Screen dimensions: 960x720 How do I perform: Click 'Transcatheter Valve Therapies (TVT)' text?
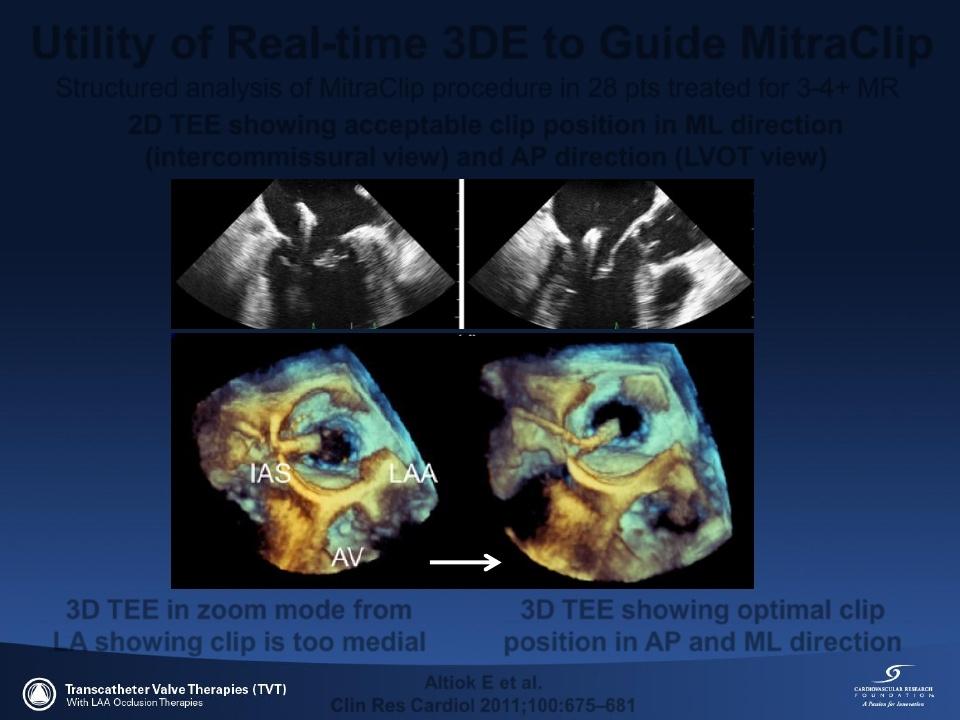(176, 689)
